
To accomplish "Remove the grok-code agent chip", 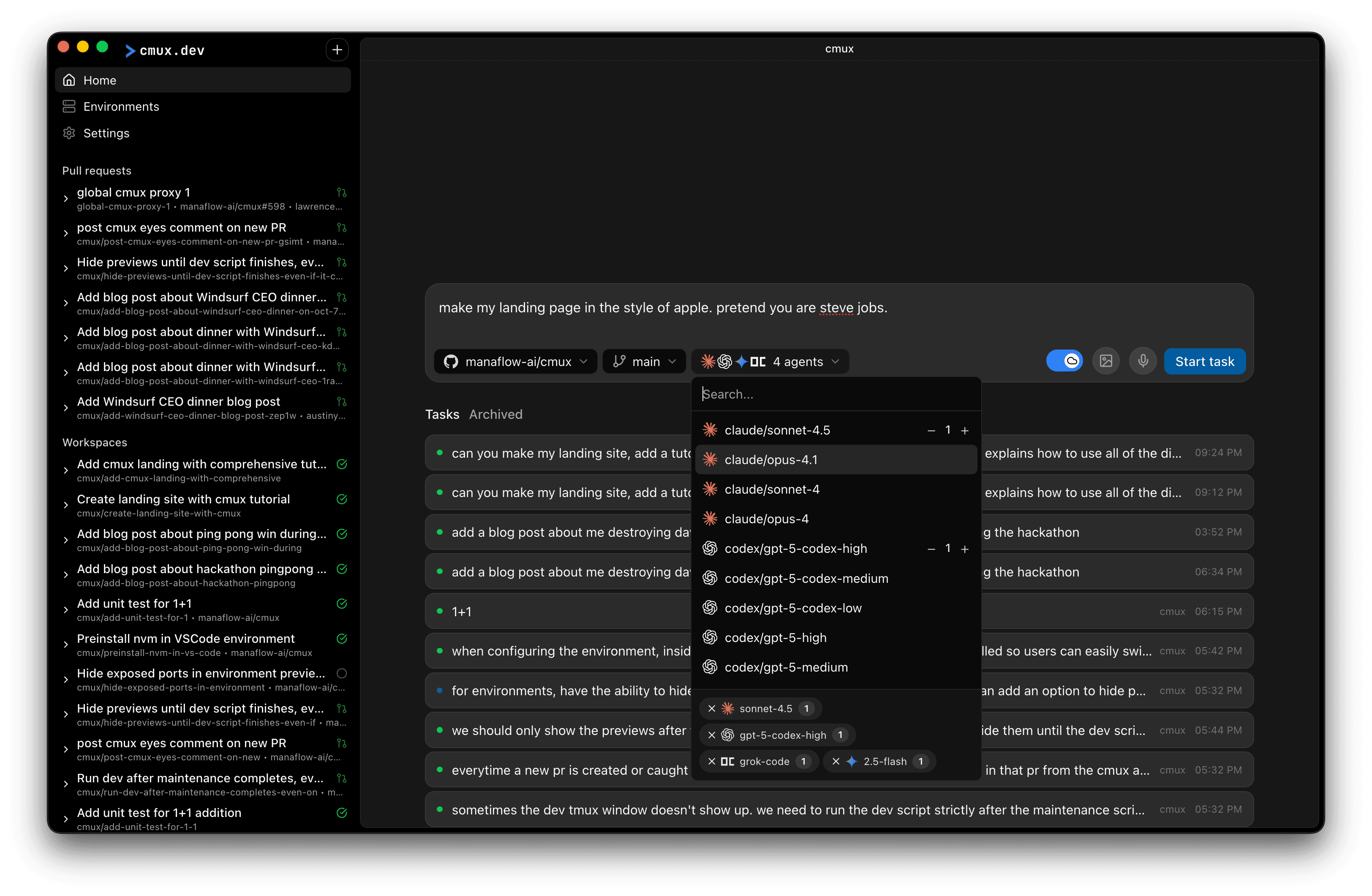I will [x=711, y=761].
